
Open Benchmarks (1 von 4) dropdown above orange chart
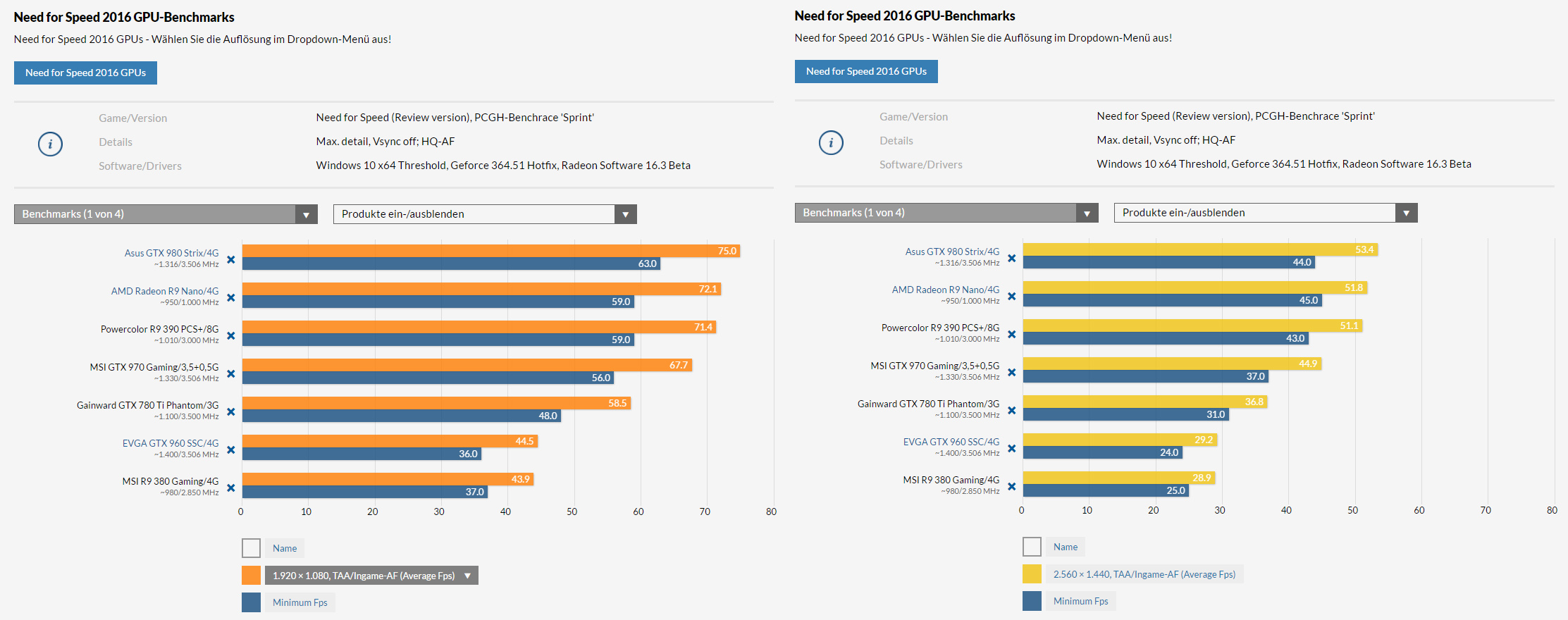166,214
